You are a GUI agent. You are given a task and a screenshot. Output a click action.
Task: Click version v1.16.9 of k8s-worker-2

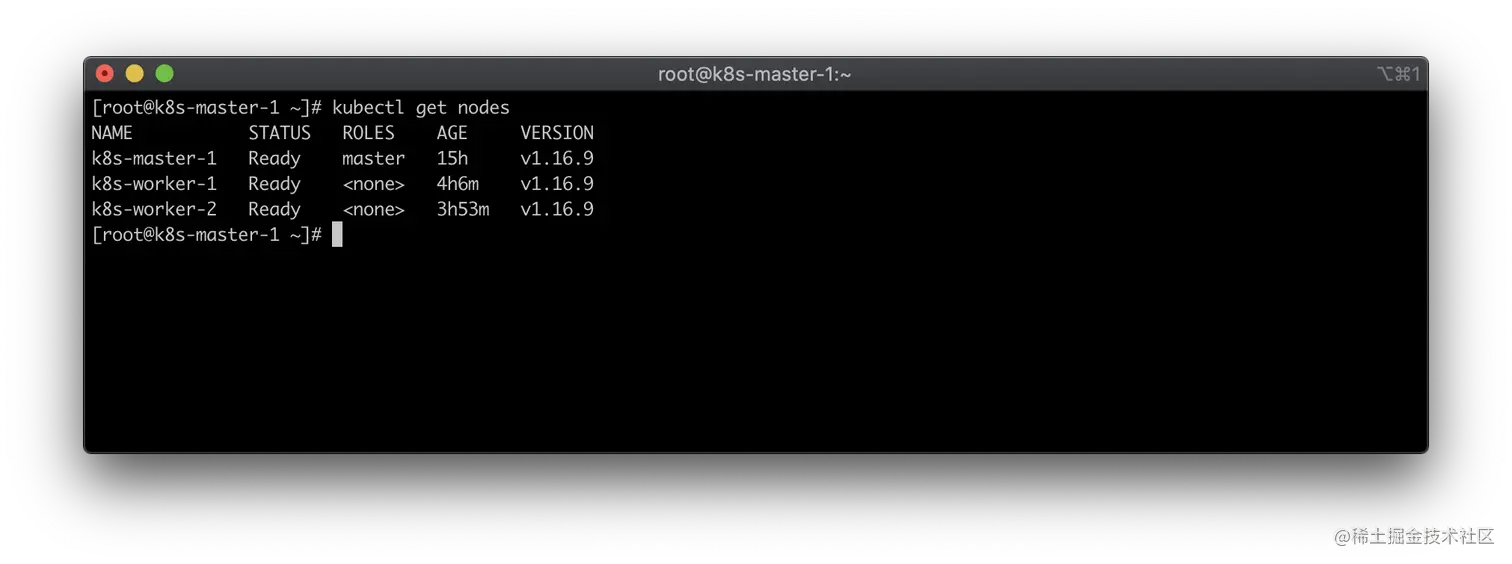557,209
